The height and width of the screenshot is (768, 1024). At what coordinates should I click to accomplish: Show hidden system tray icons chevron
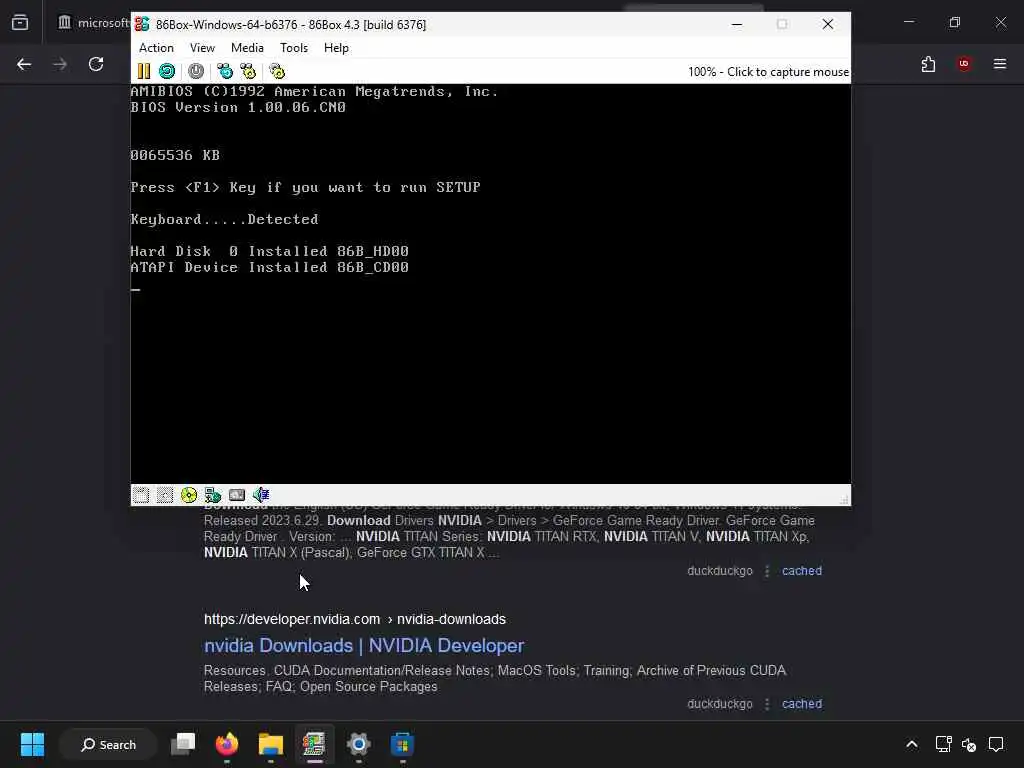(912, 744)
